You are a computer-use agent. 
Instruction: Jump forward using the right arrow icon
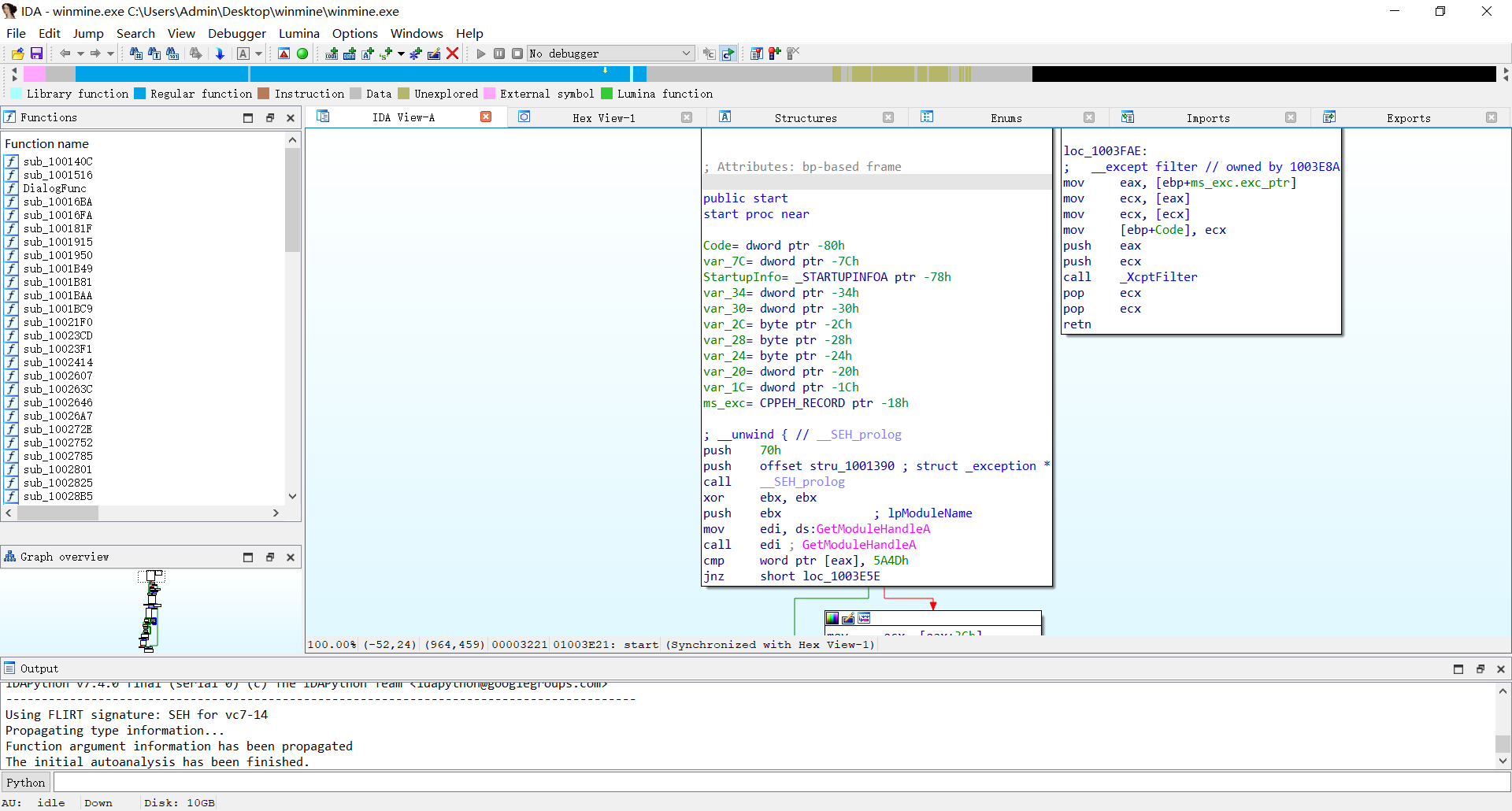click(95, 54)
